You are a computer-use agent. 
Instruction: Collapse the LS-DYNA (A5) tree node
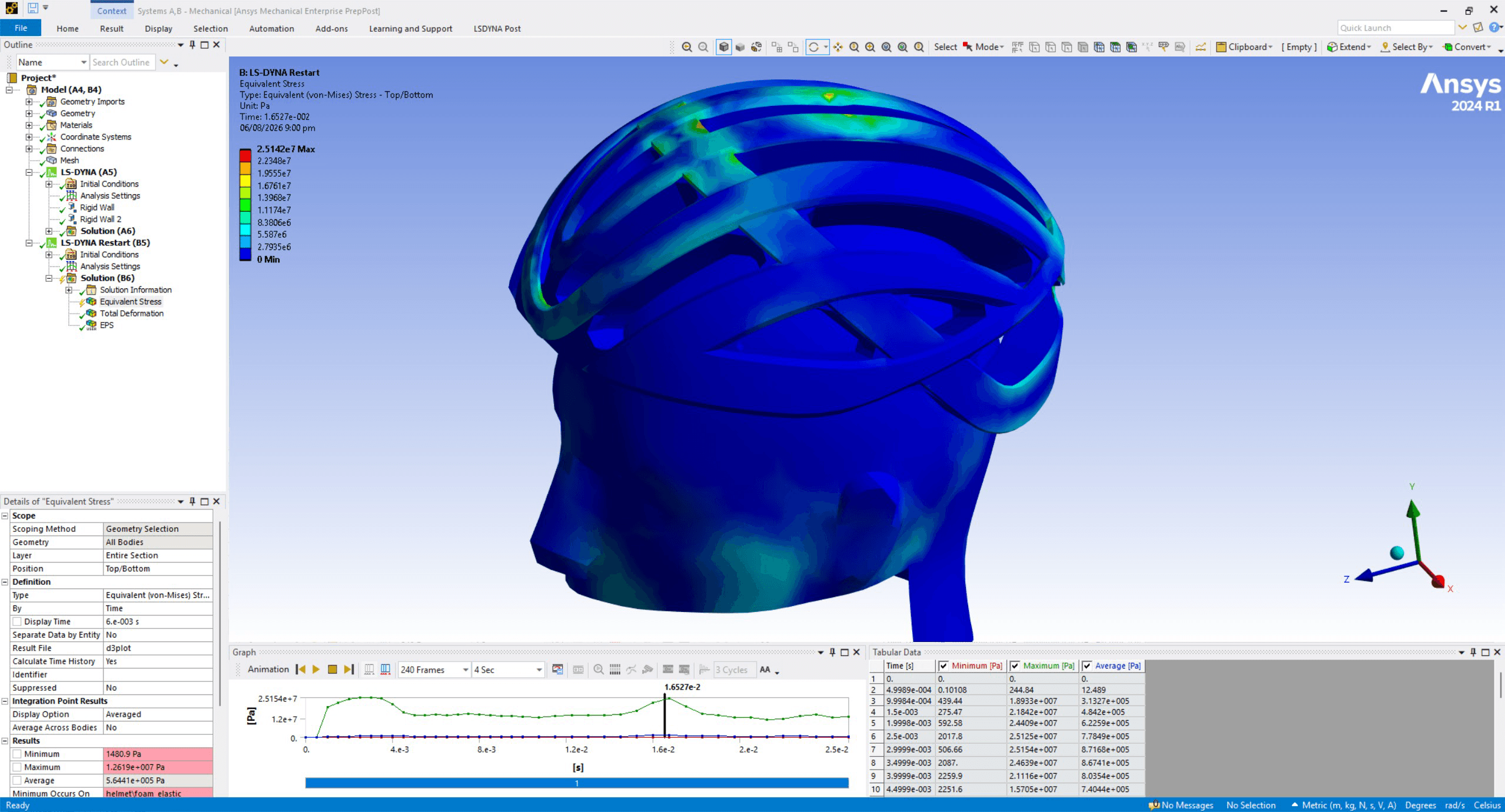click(29, 172)
